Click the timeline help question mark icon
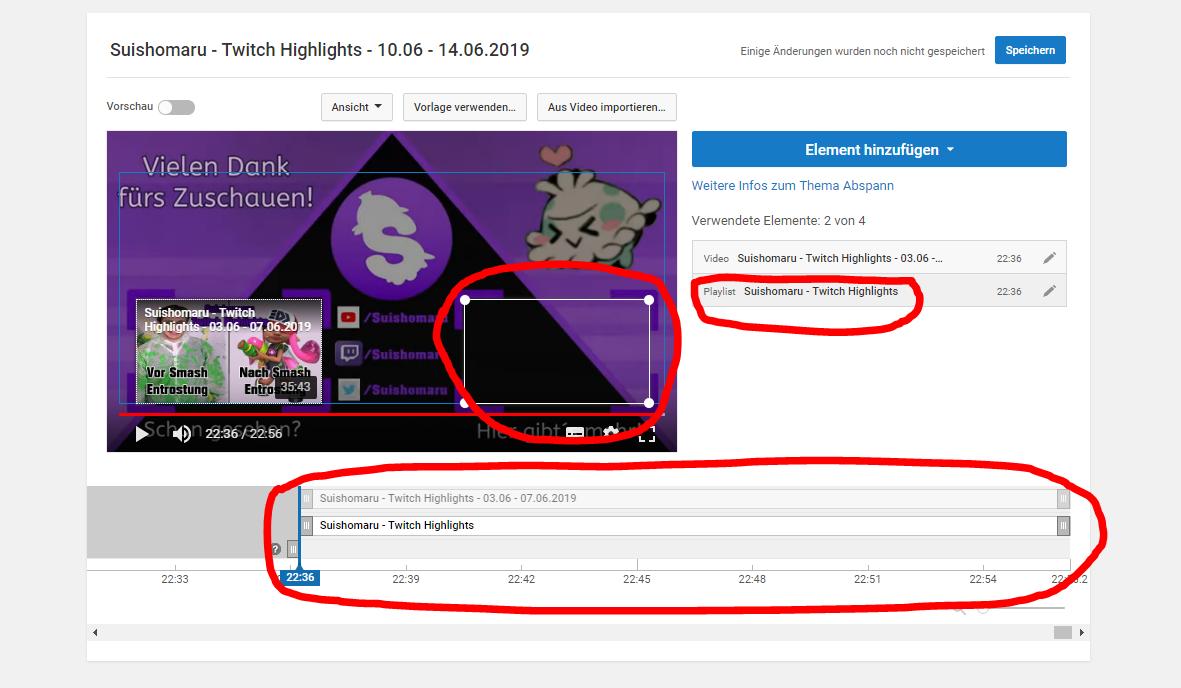This screenshot has height=688, width=1181. coord(276,549)
